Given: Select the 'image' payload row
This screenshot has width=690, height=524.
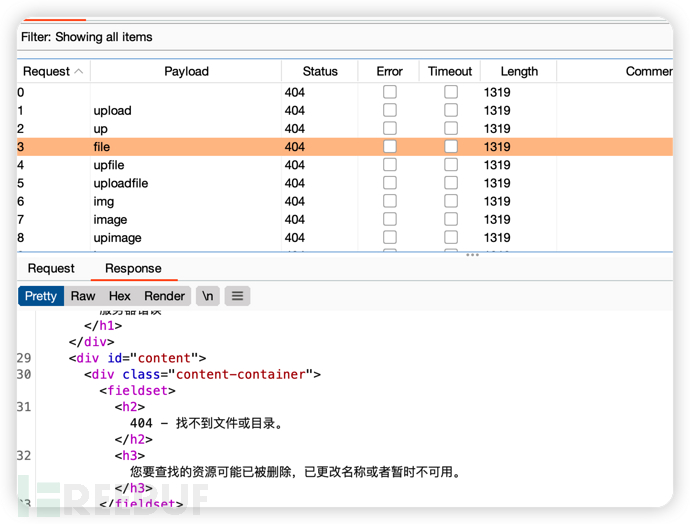Looking at the screenshot, I should [x=345, y=220].
